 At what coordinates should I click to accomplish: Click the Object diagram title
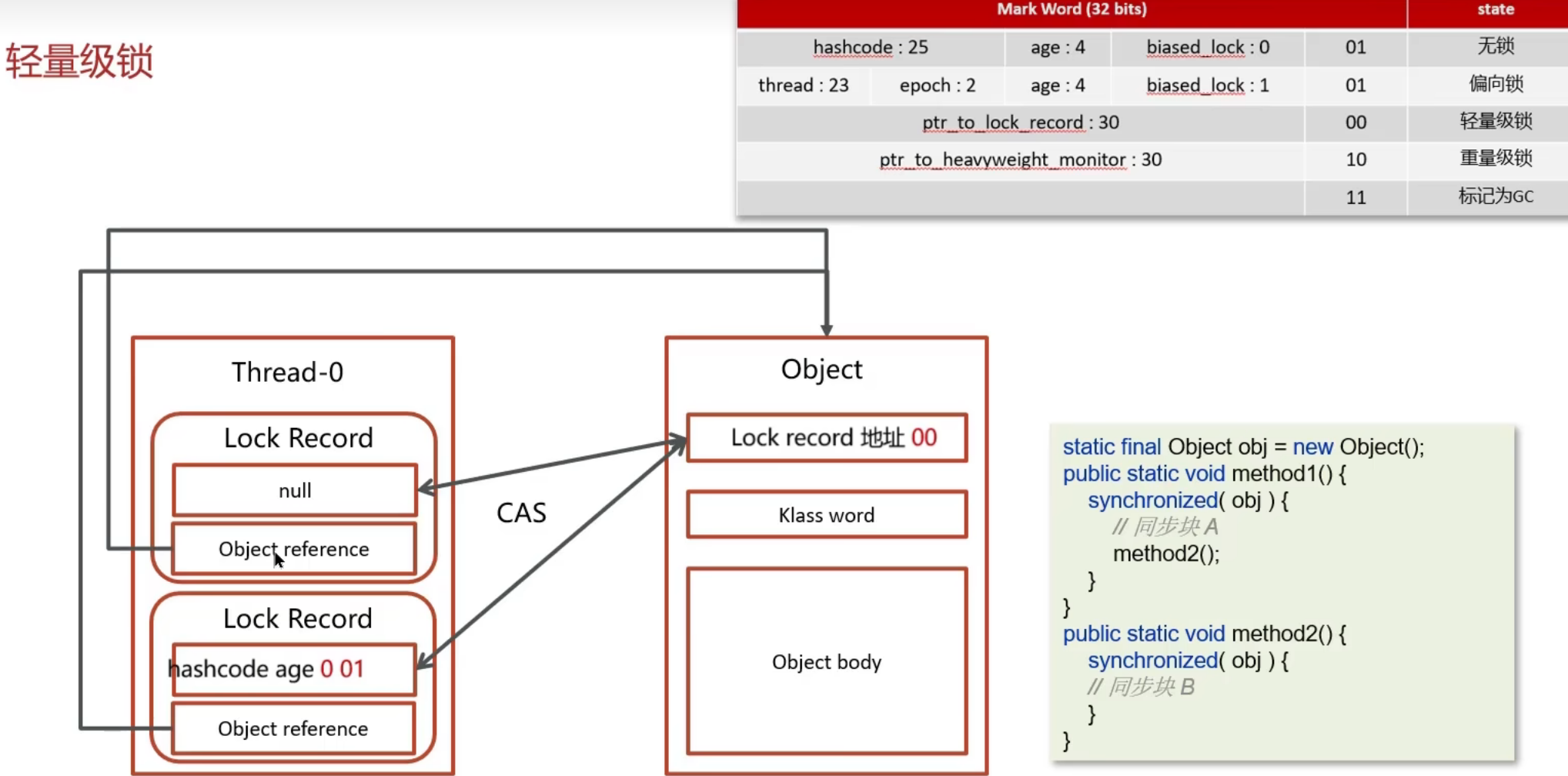[821, 370]
